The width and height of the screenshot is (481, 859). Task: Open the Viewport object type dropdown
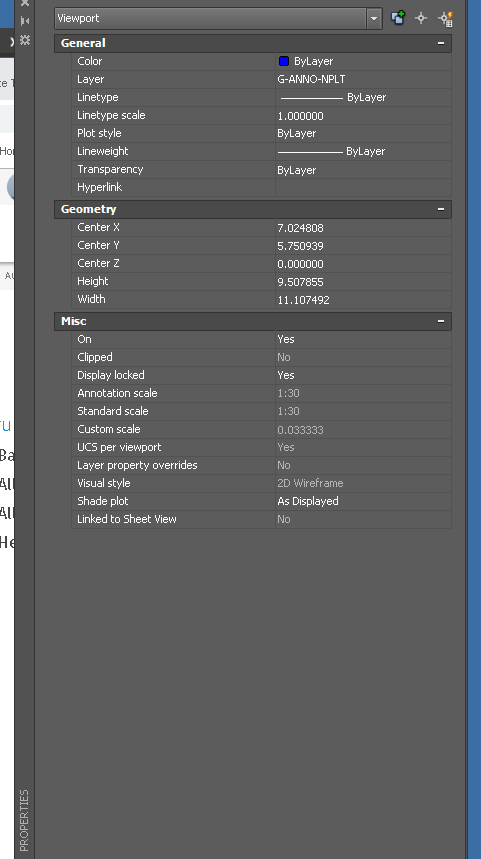tap(374, 18)
